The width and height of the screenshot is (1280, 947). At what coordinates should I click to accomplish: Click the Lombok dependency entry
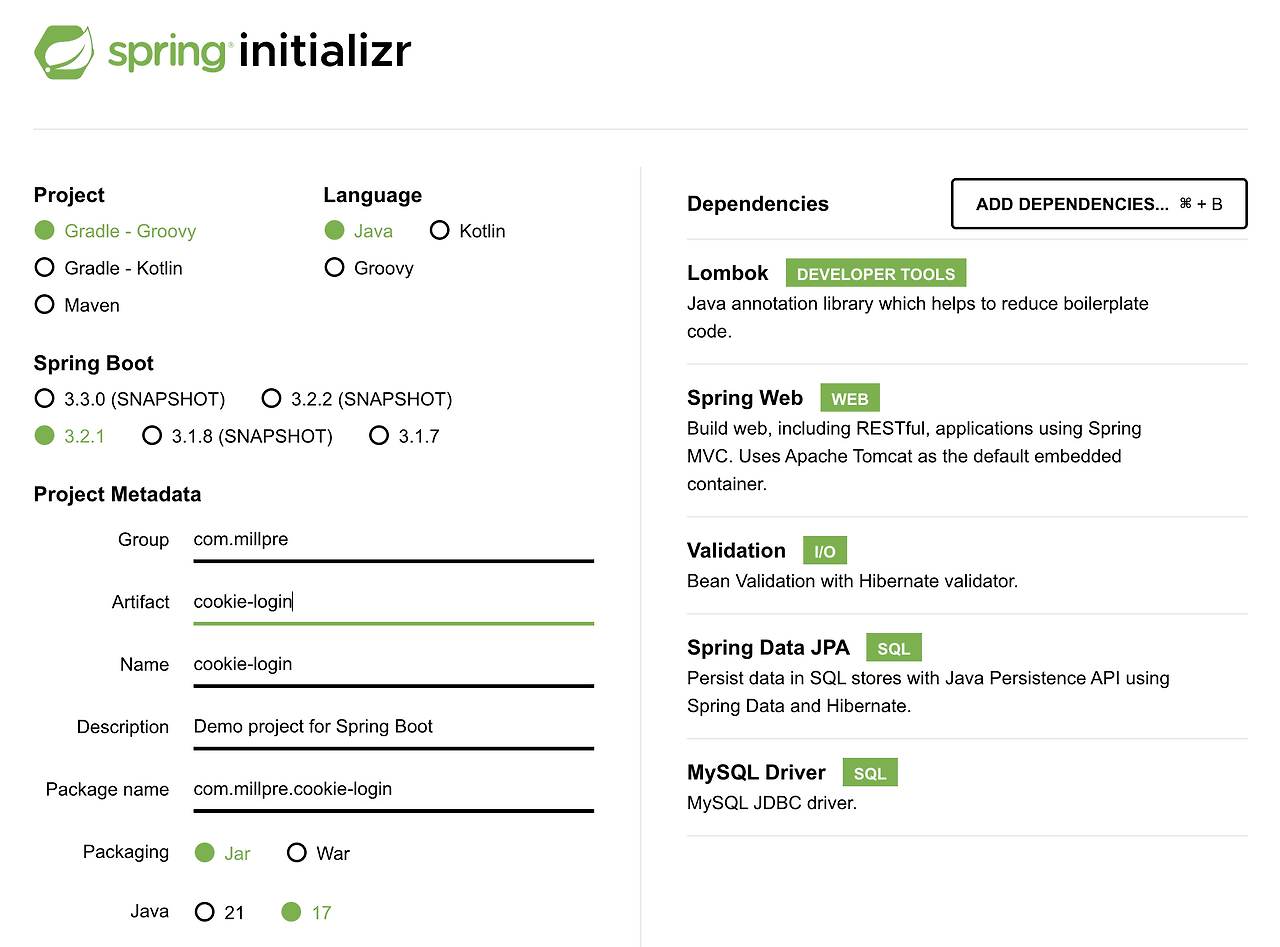pos(727,272)
